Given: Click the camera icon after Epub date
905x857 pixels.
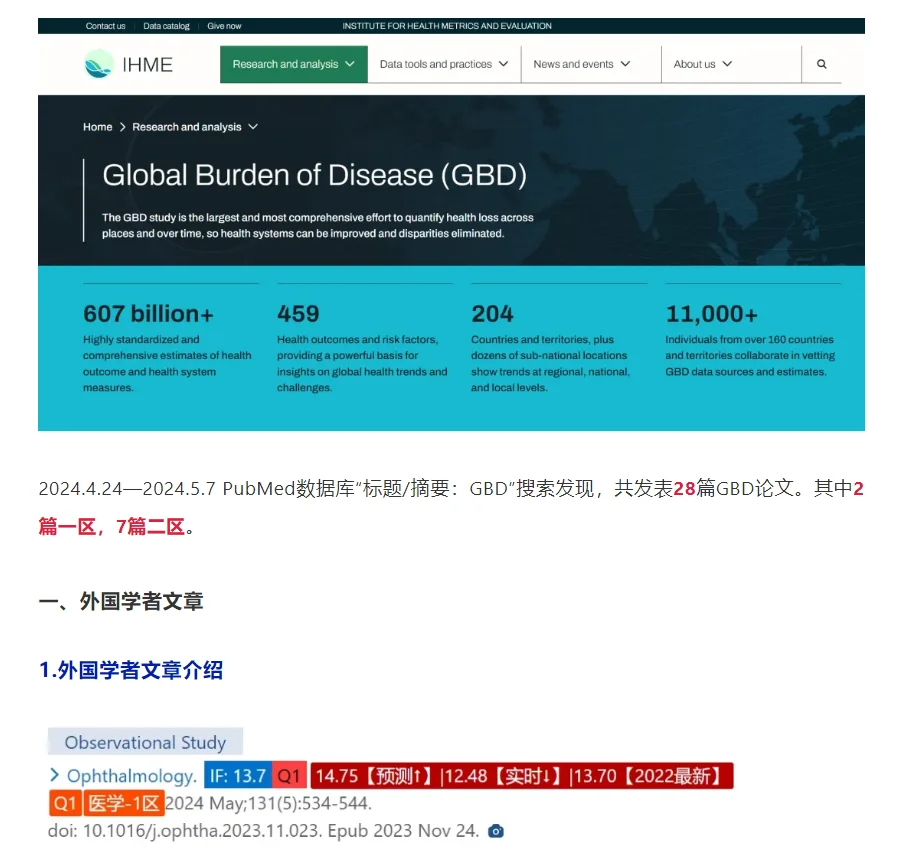Looking at the screenshot, I should [496, 831].
